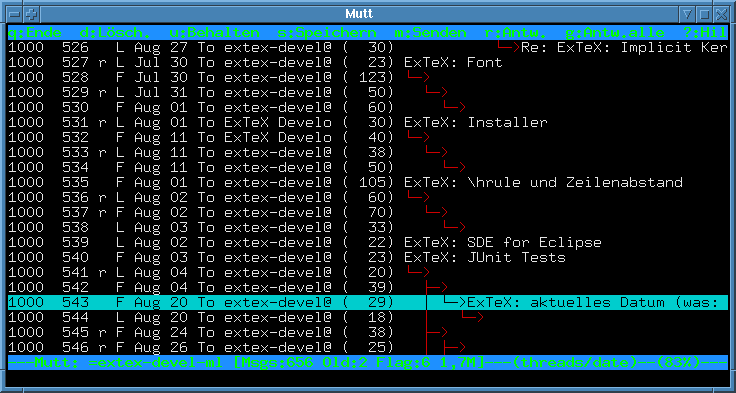This screenshot has width=736, height=393.
Task: Select message 527 'ExTeX: Font' thread
Action: click(368, 62)
